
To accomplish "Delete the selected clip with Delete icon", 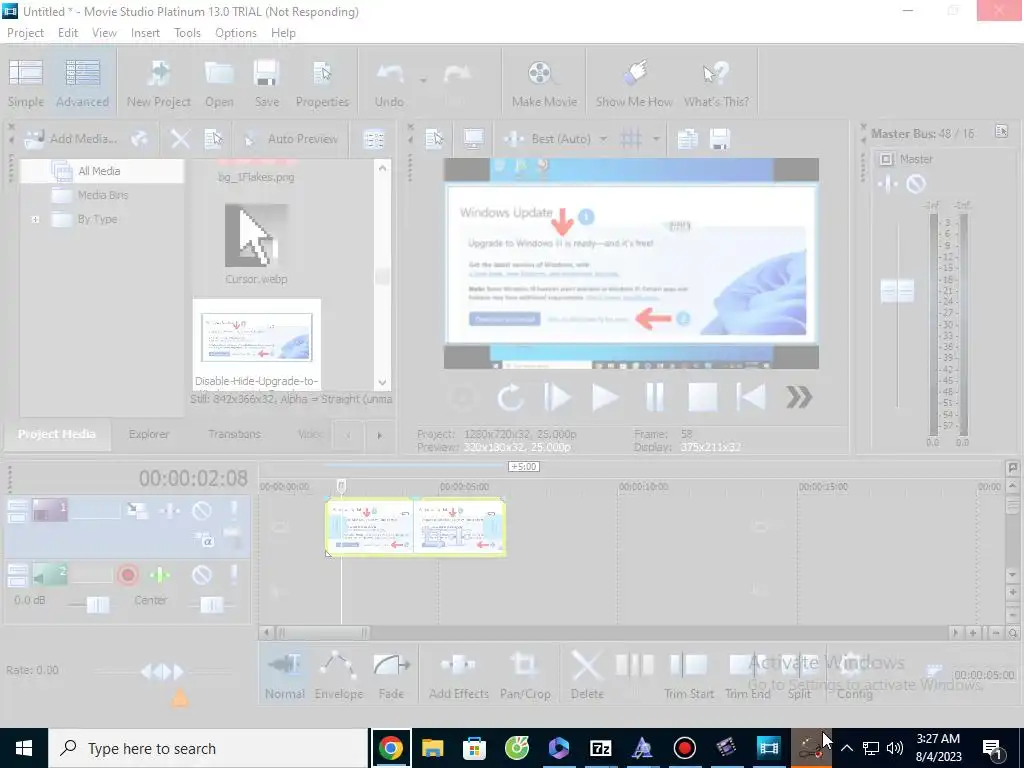I will tap(586, 676).
